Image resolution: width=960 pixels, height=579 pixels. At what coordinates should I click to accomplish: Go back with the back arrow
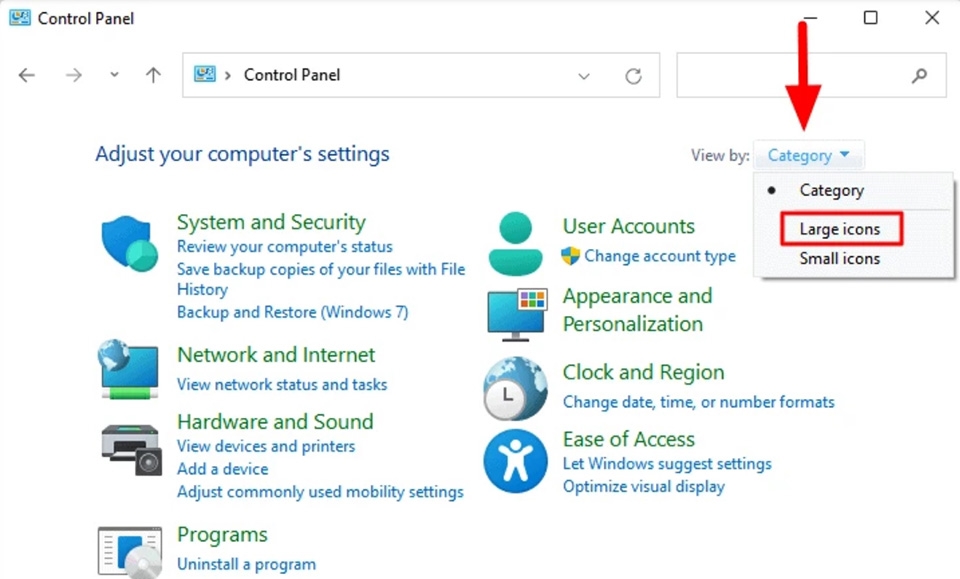26,75
